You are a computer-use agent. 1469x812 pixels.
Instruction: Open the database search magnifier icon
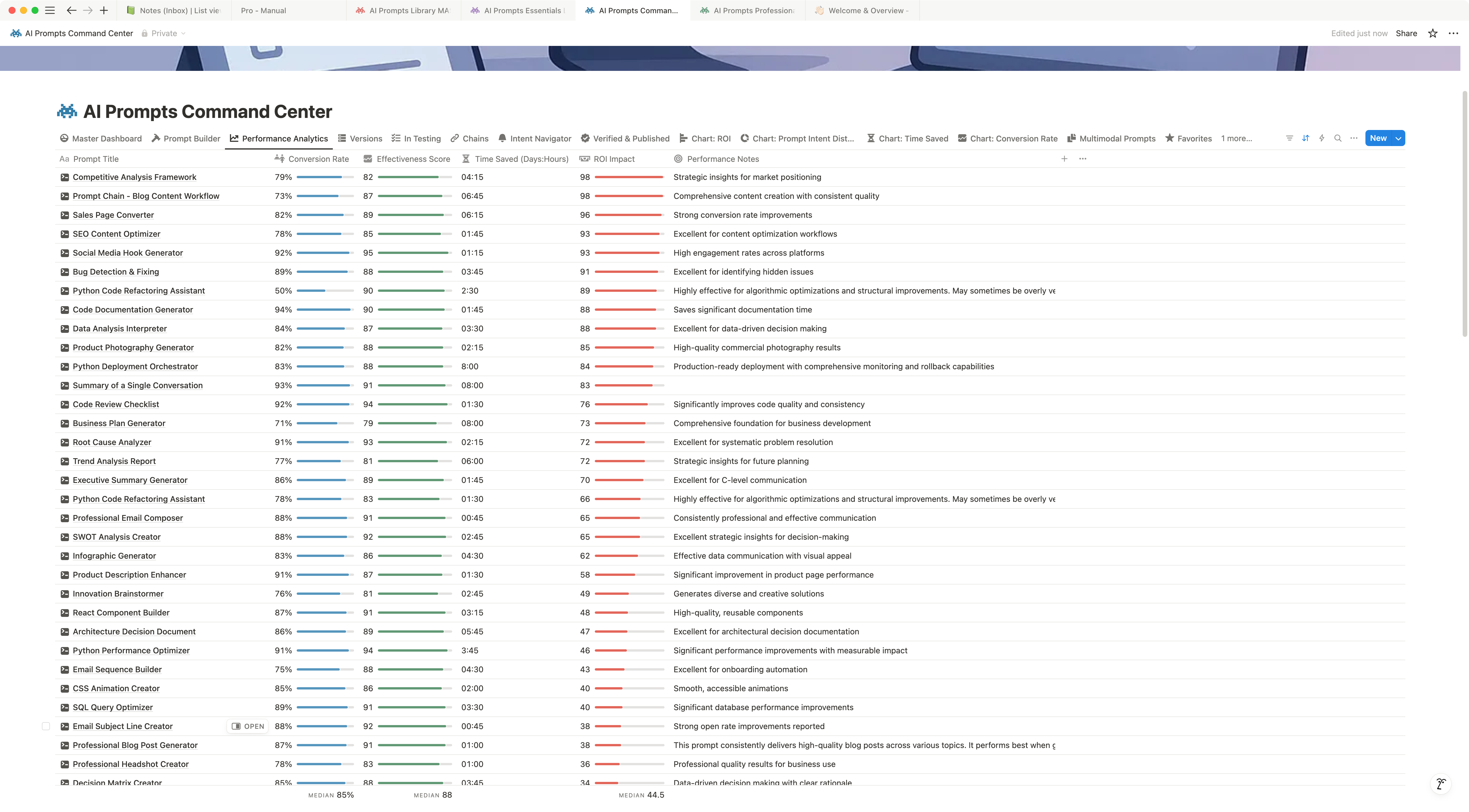(x=1338, y=138)
